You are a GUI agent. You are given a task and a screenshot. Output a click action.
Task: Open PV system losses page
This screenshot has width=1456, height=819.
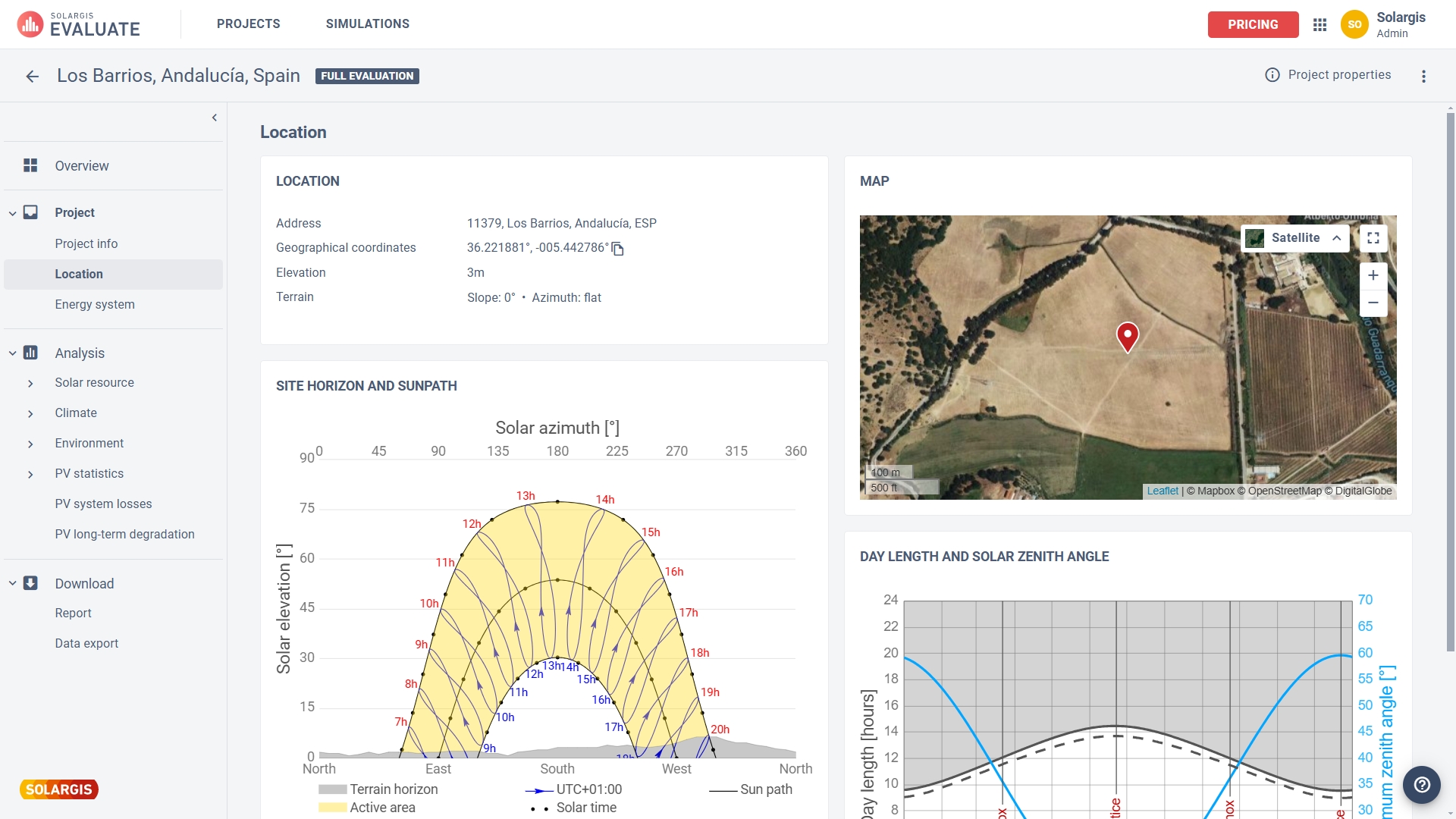pyautogui.click(x=103, y=504)
